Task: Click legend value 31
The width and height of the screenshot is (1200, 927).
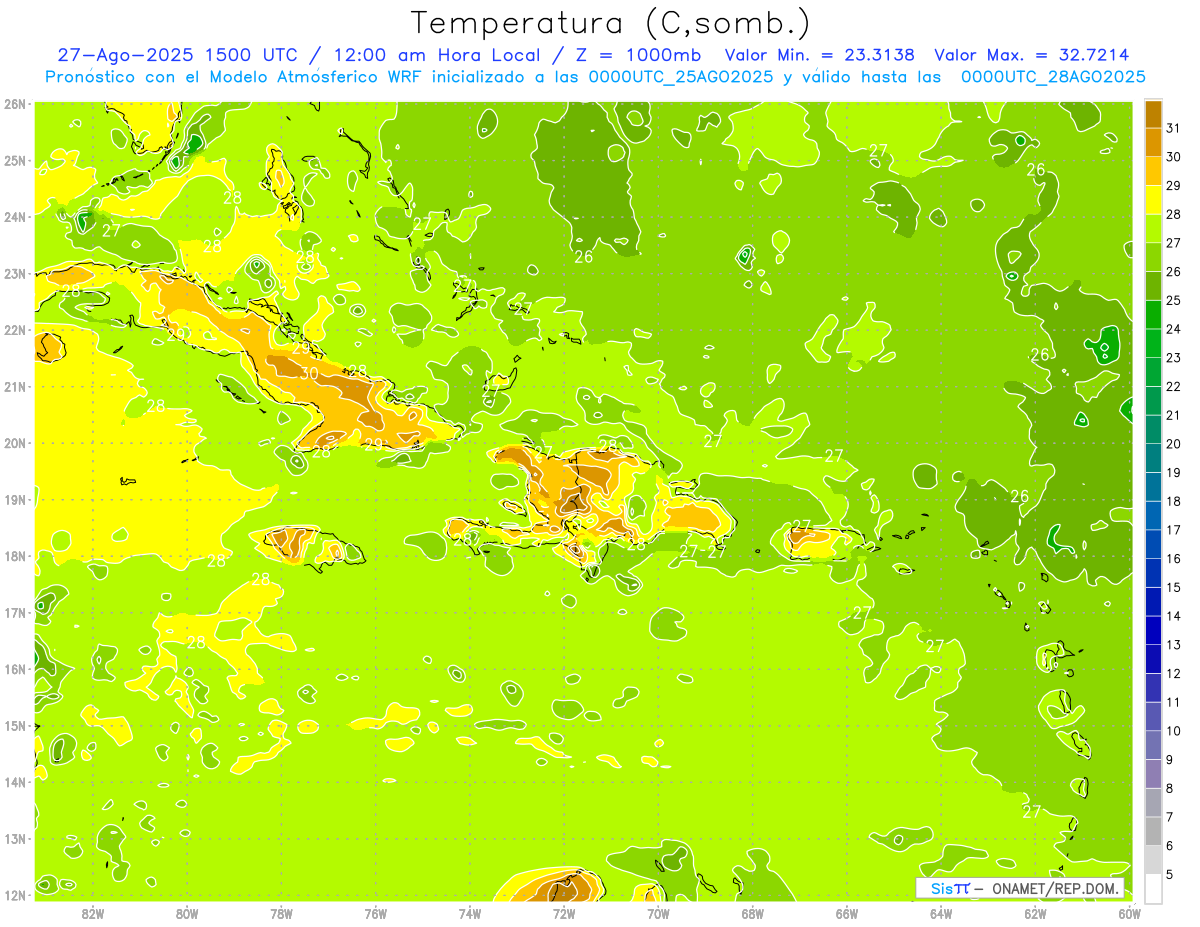Action: [x=1173, y=128]
